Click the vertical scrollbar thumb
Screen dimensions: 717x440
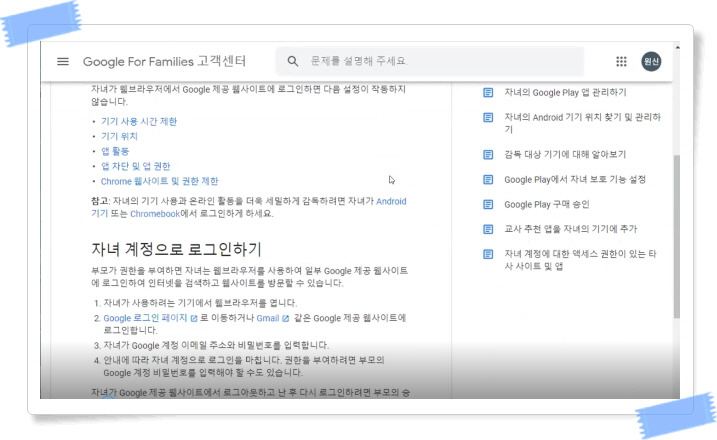click(x=677, y=236)
